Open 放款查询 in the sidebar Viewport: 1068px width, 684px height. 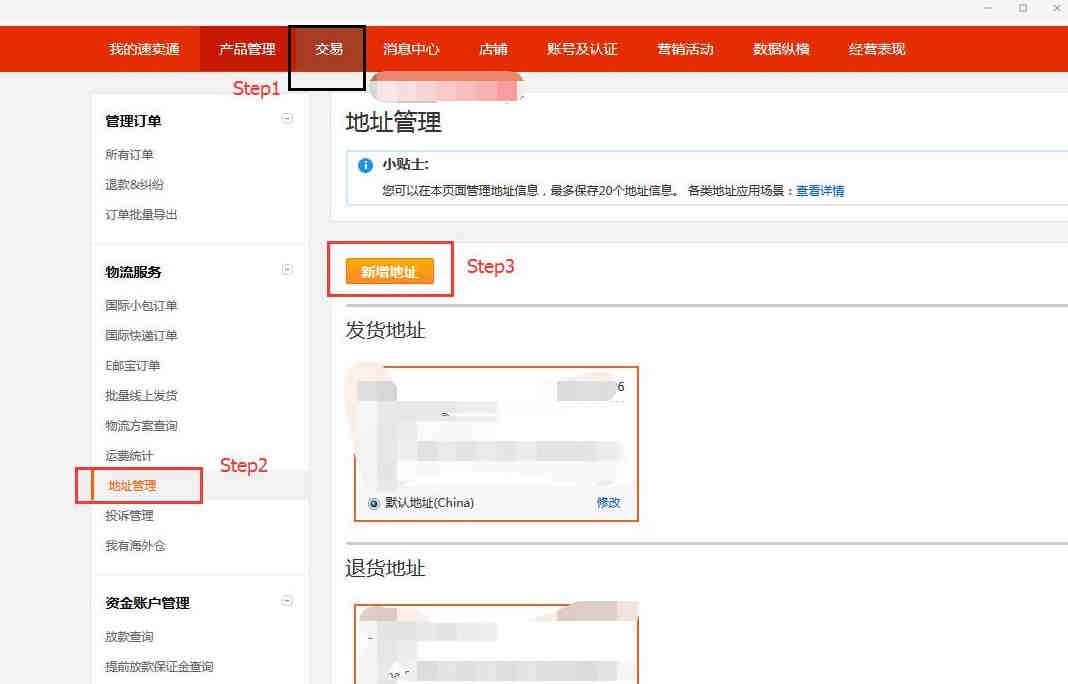coord(129,636)
